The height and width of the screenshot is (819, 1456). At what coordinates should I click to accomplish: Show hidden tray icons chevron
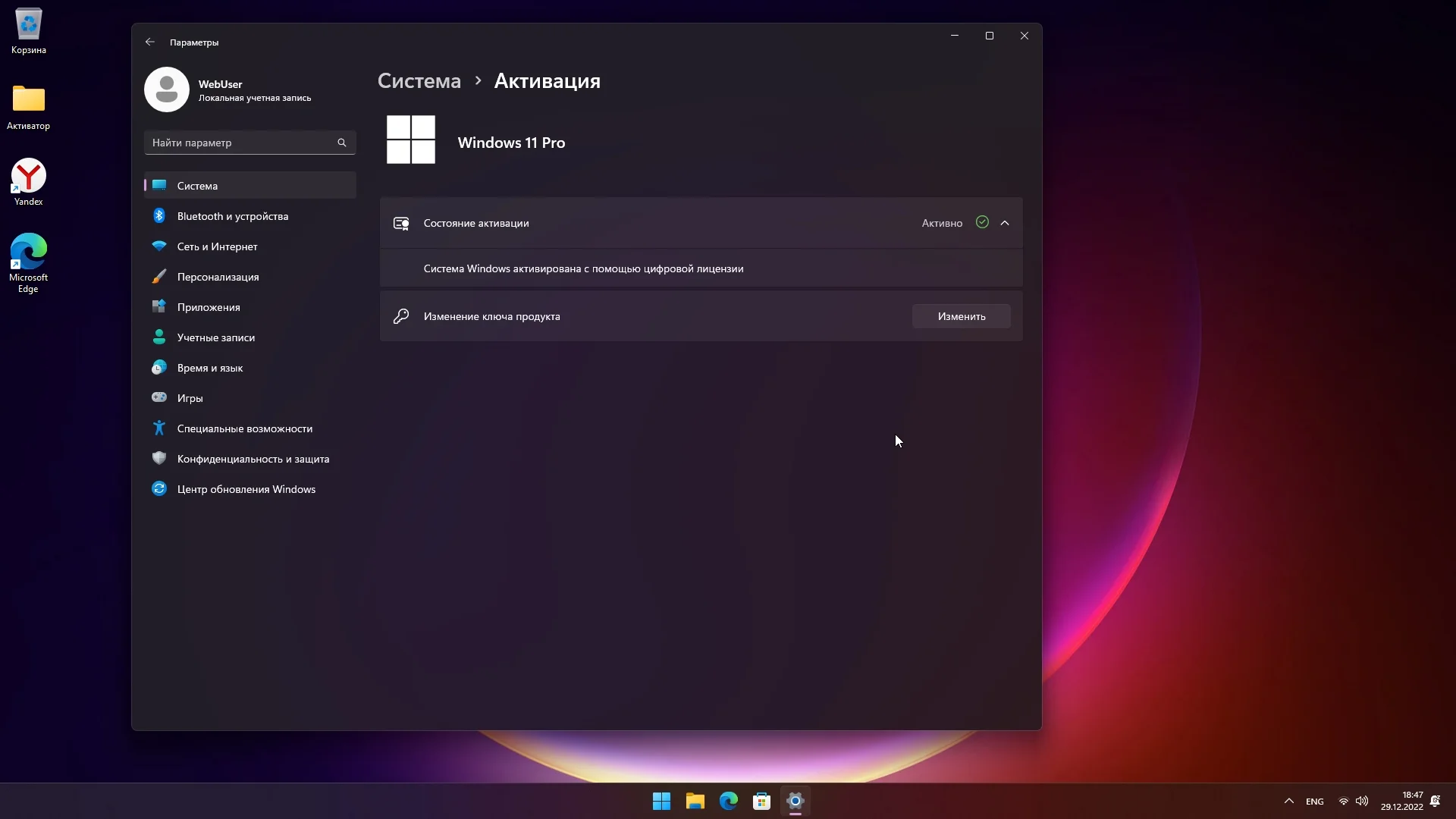[1288, 801]
